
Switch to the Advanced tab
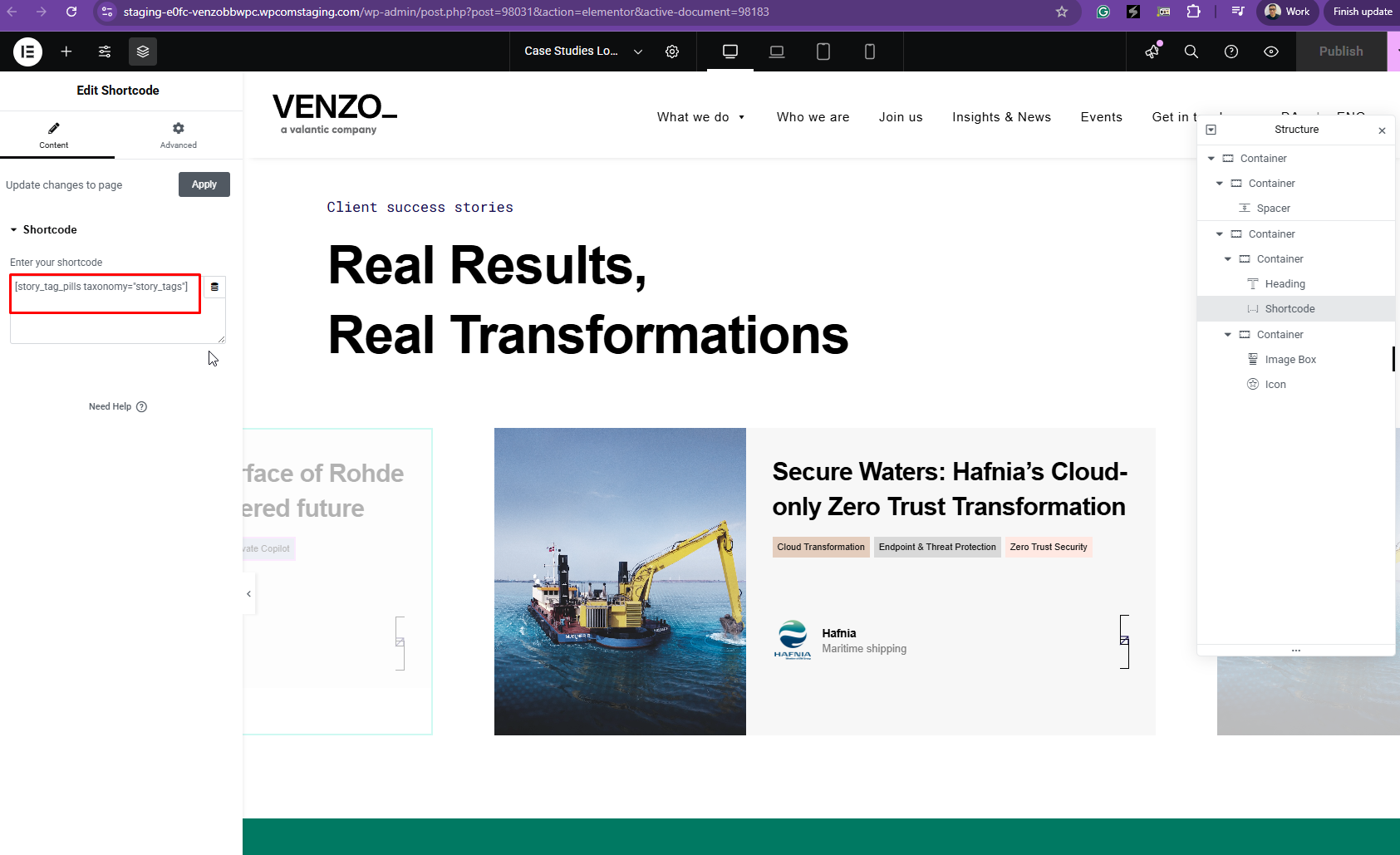click(x=179, y=135)
